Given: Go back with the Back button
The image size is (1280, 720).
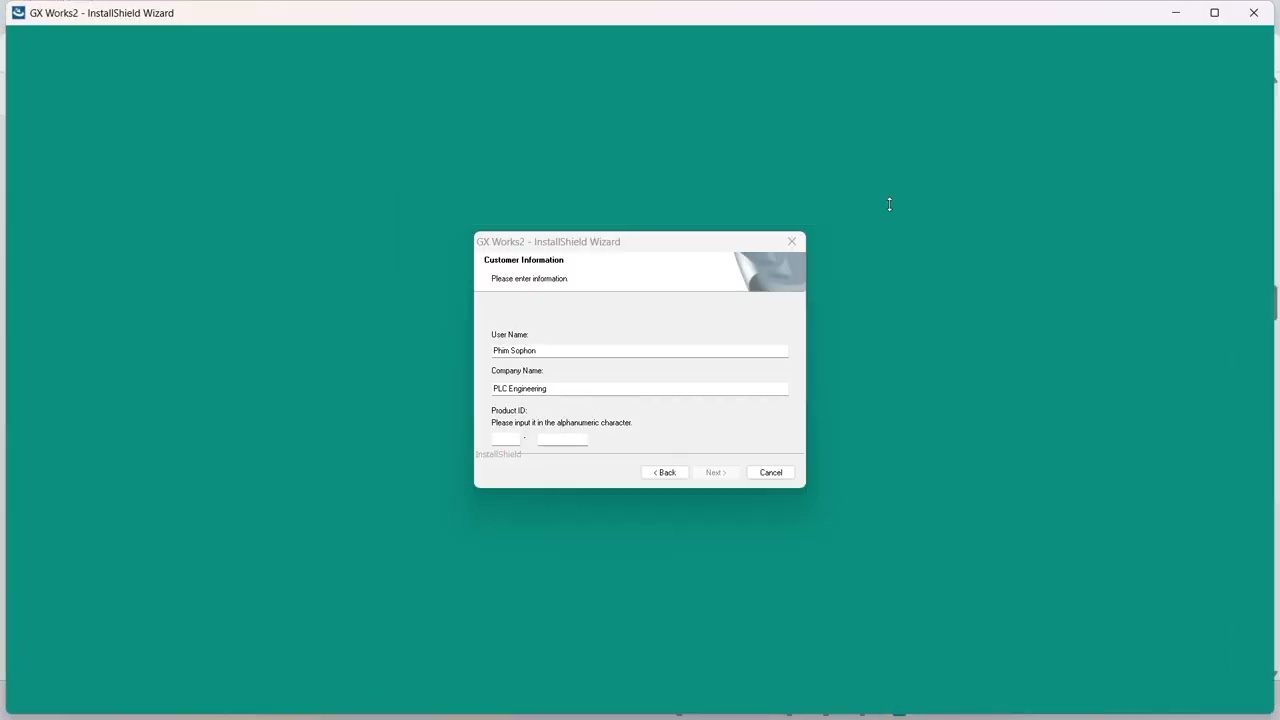Looking at the screenshot, I should 665,473.
